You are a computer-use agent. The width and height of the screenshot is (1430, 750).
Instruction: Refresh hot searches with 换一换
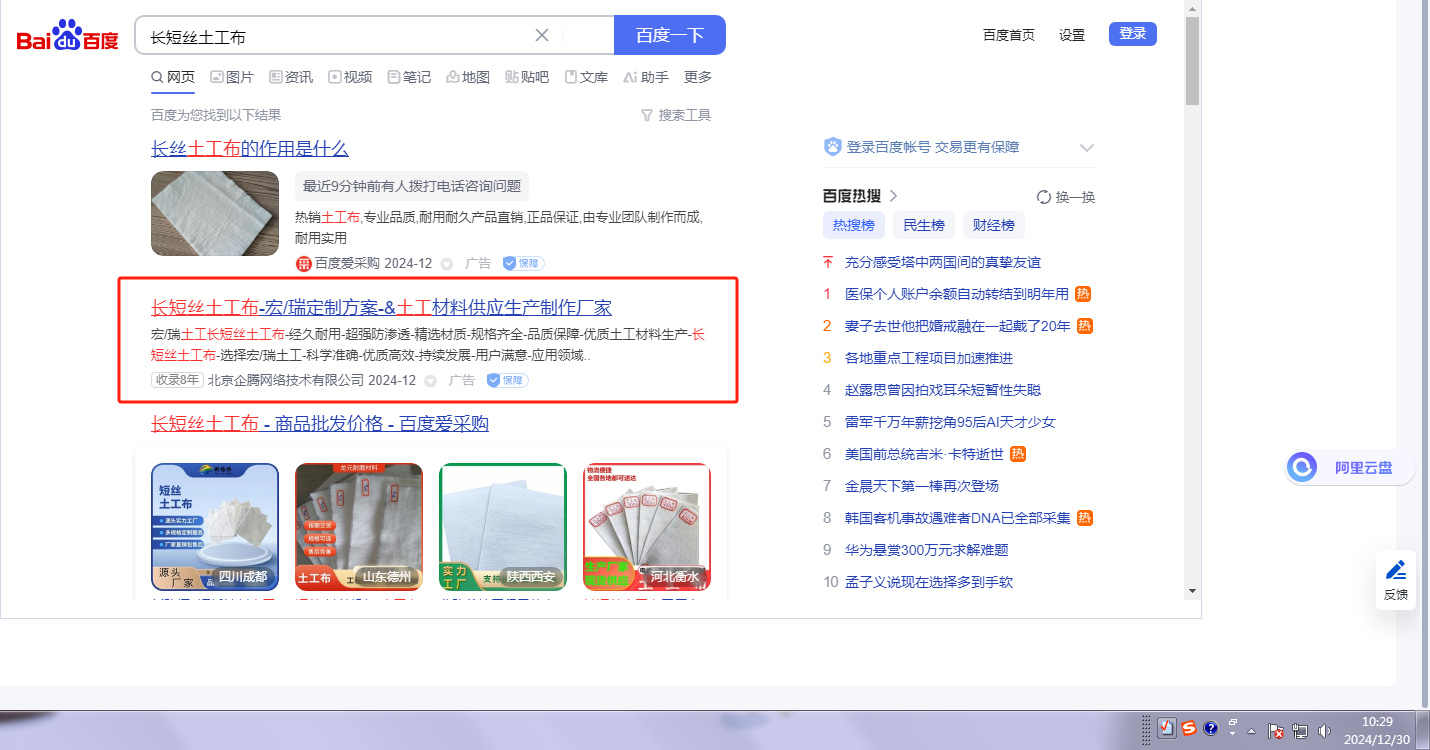pyautogui.click(x=1066, y=197)
